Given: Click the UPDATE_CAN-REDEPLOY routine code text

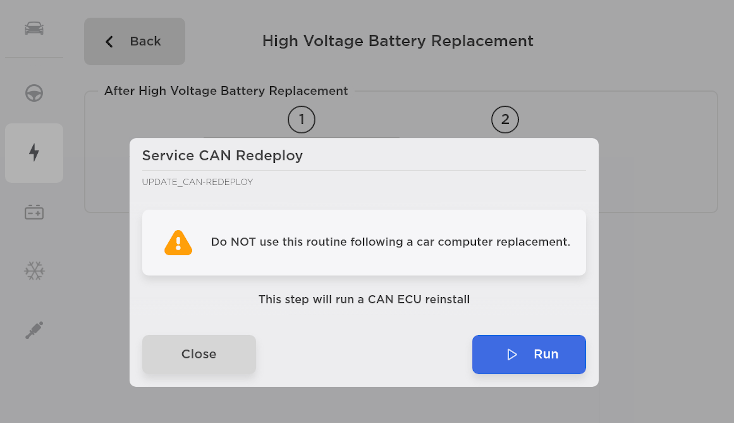Looking at the screenshot, I should click(197, 182).
